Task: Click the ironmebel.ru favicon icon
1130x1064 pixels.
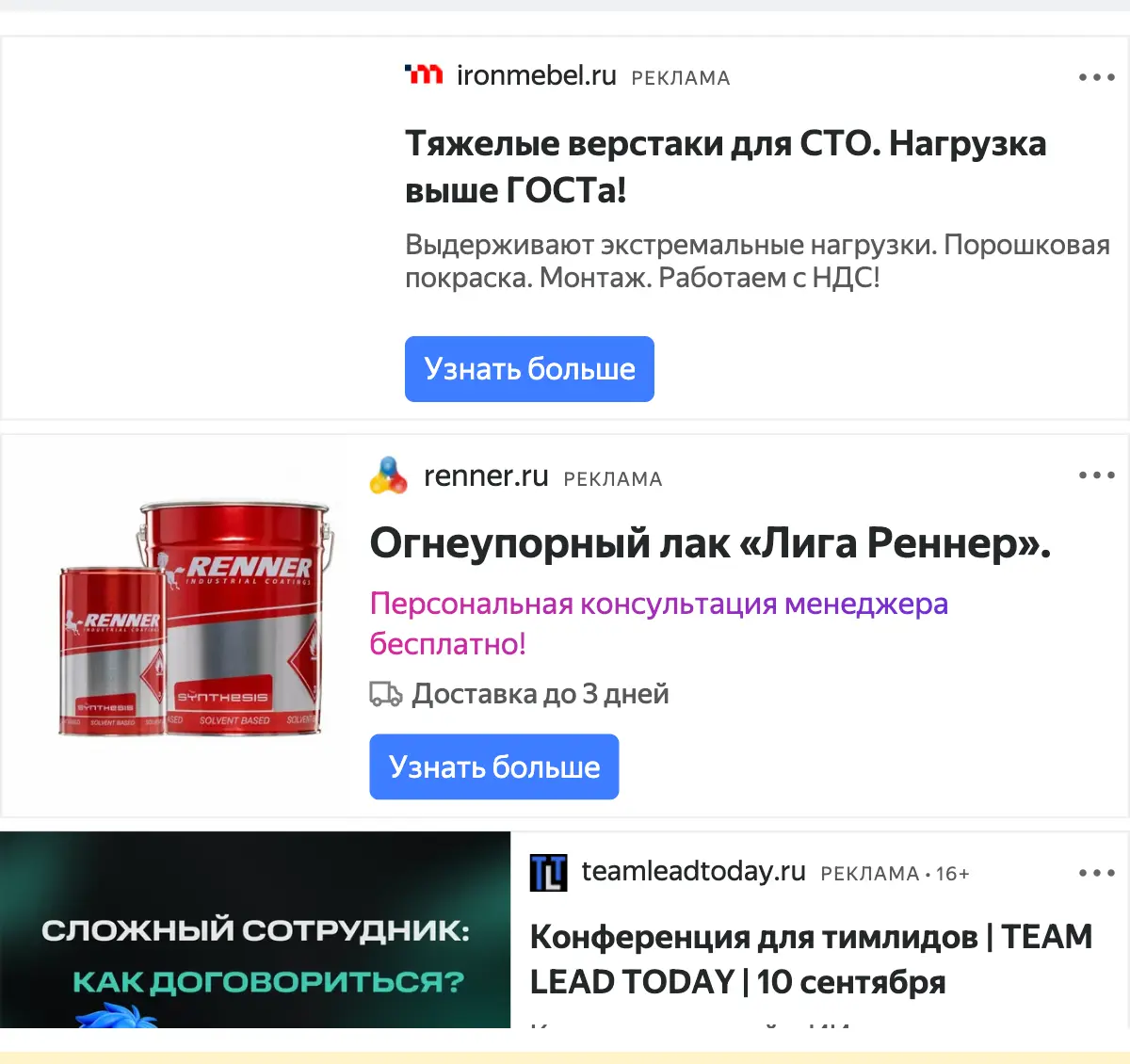Action: tap(424, 74)
